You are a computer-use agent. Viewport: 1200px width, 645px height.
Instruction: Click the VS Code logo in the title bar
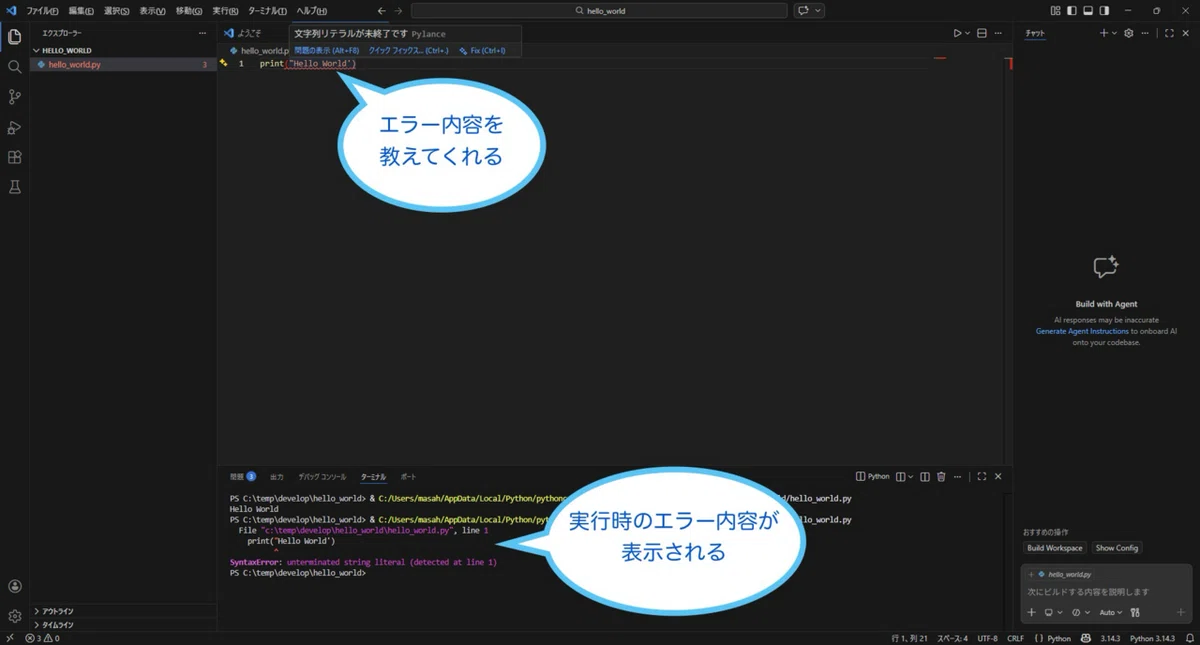11,10
